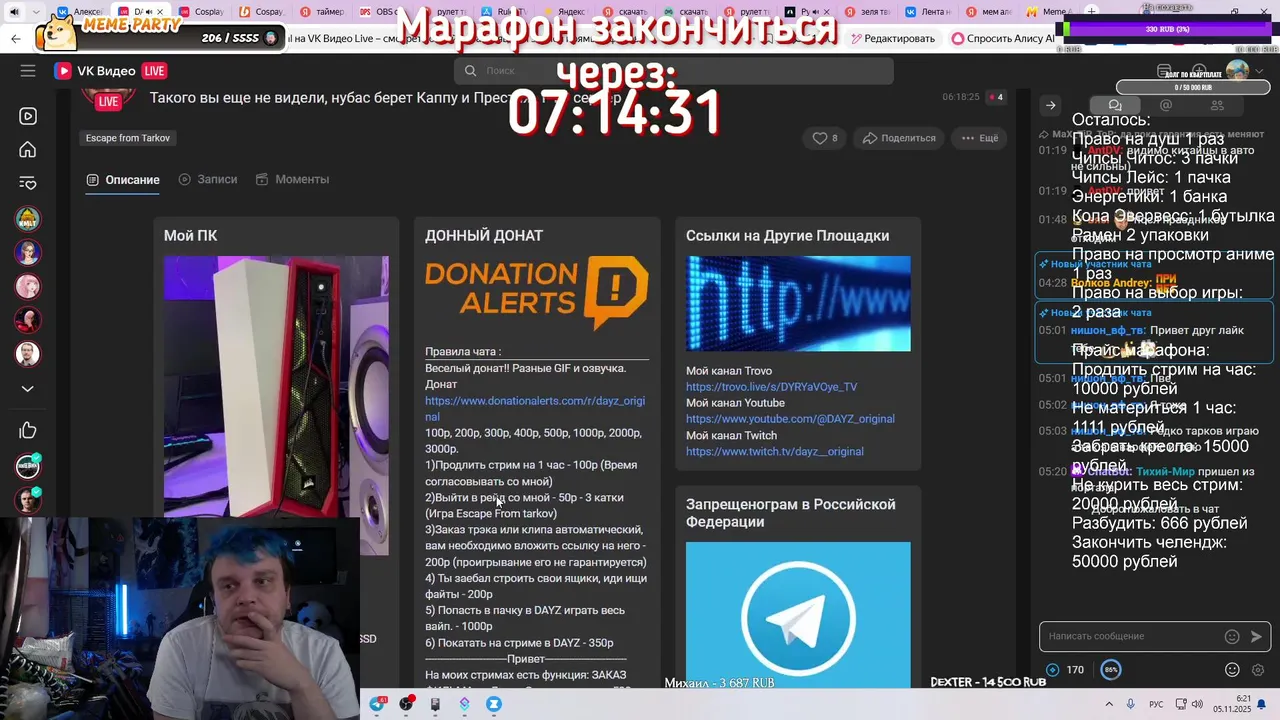Open the chat mentions @ tab
The height and width of the screenshot is (720, 1280).
pyautogui.click(x=1166, y=105)
